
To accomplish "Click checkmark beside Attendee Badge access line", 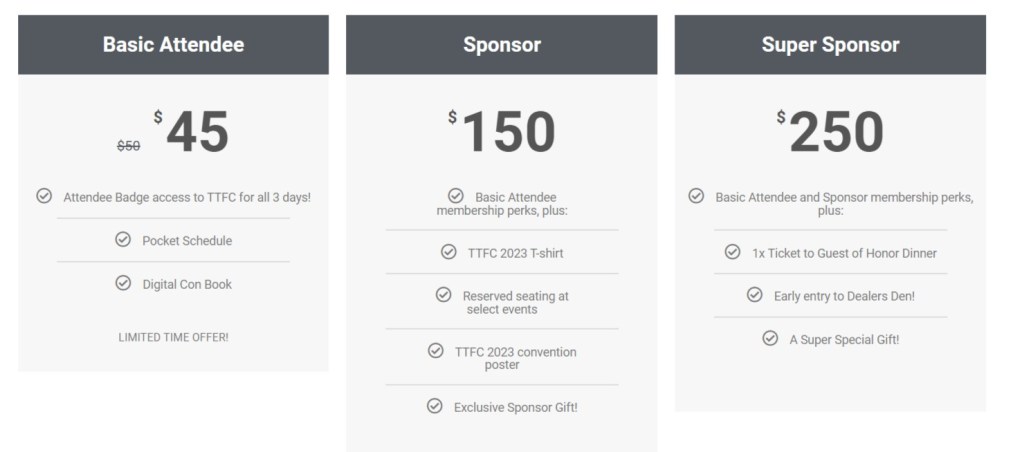I will [44, 196].
